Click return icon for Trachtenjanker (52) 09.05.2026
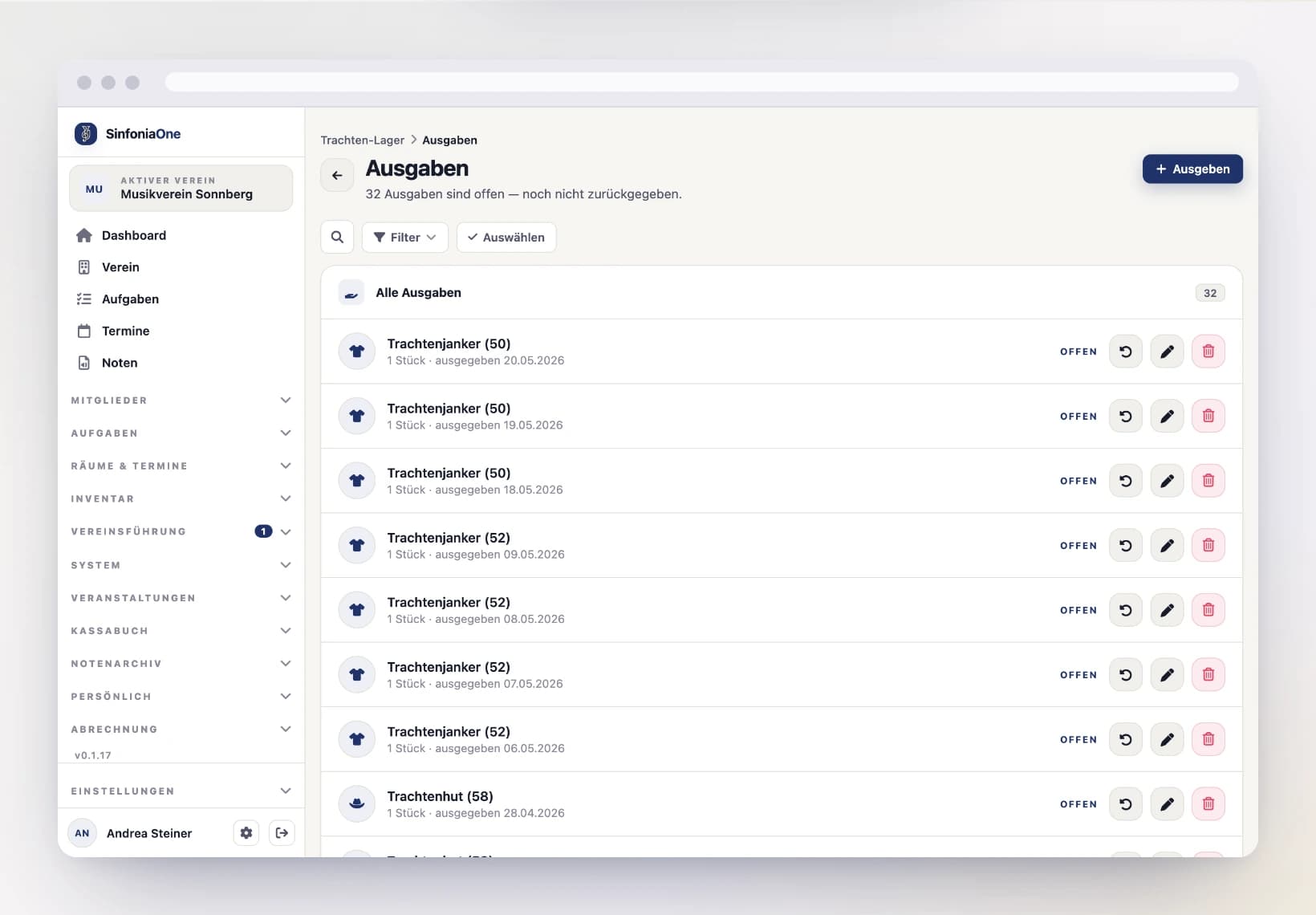 [1126, 546]
